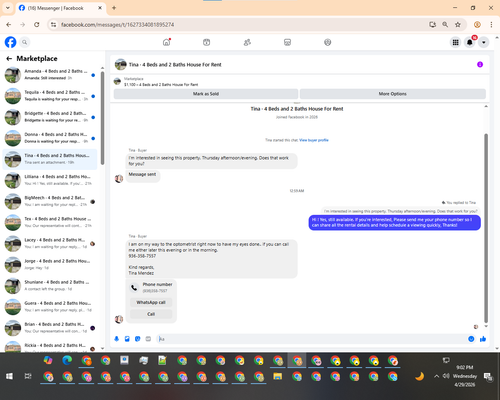
Task: Open Liliana's conversation in the list
Action: tap(50, 180)
